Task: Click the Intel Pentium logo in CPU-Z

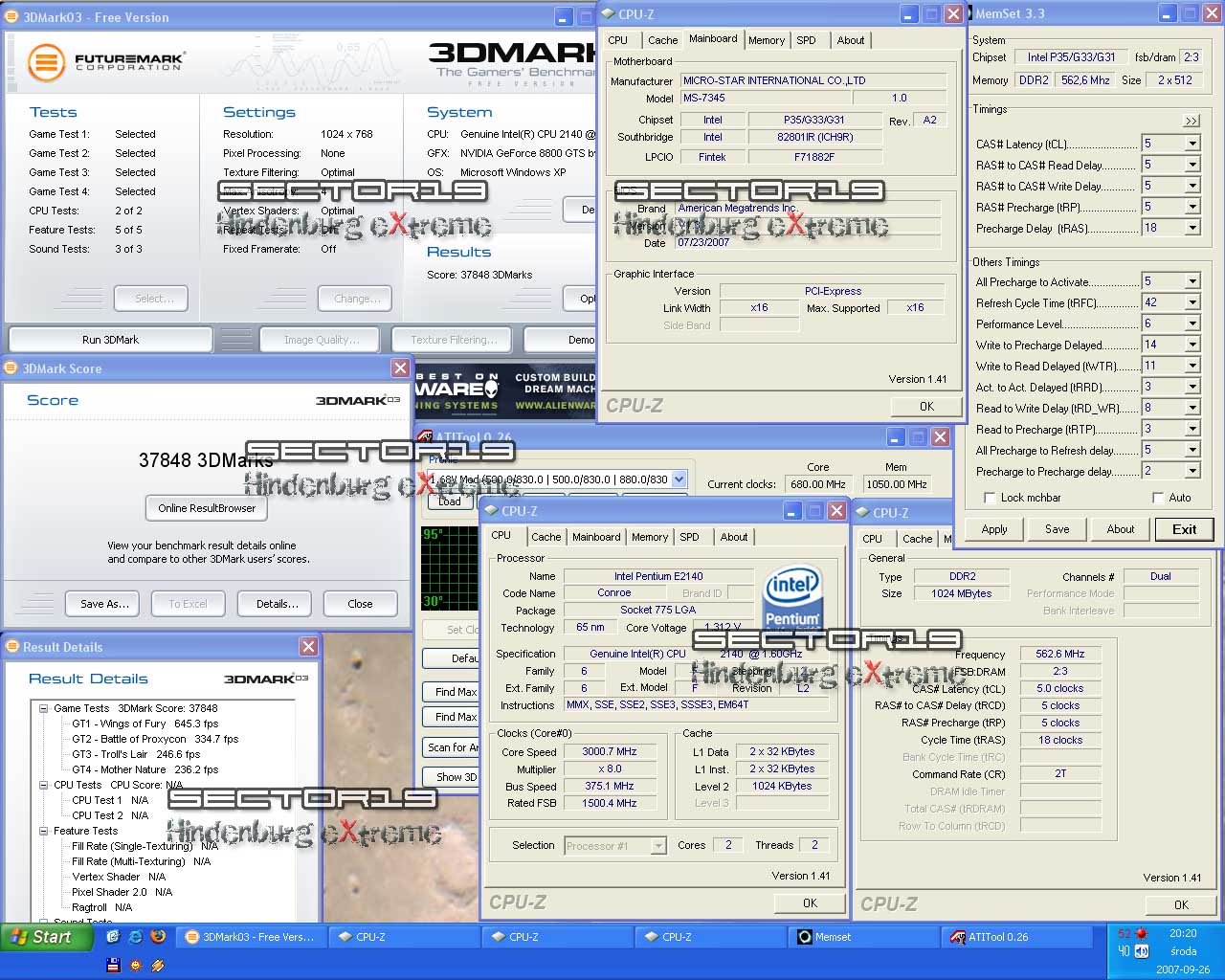Action: pos(792,597)
